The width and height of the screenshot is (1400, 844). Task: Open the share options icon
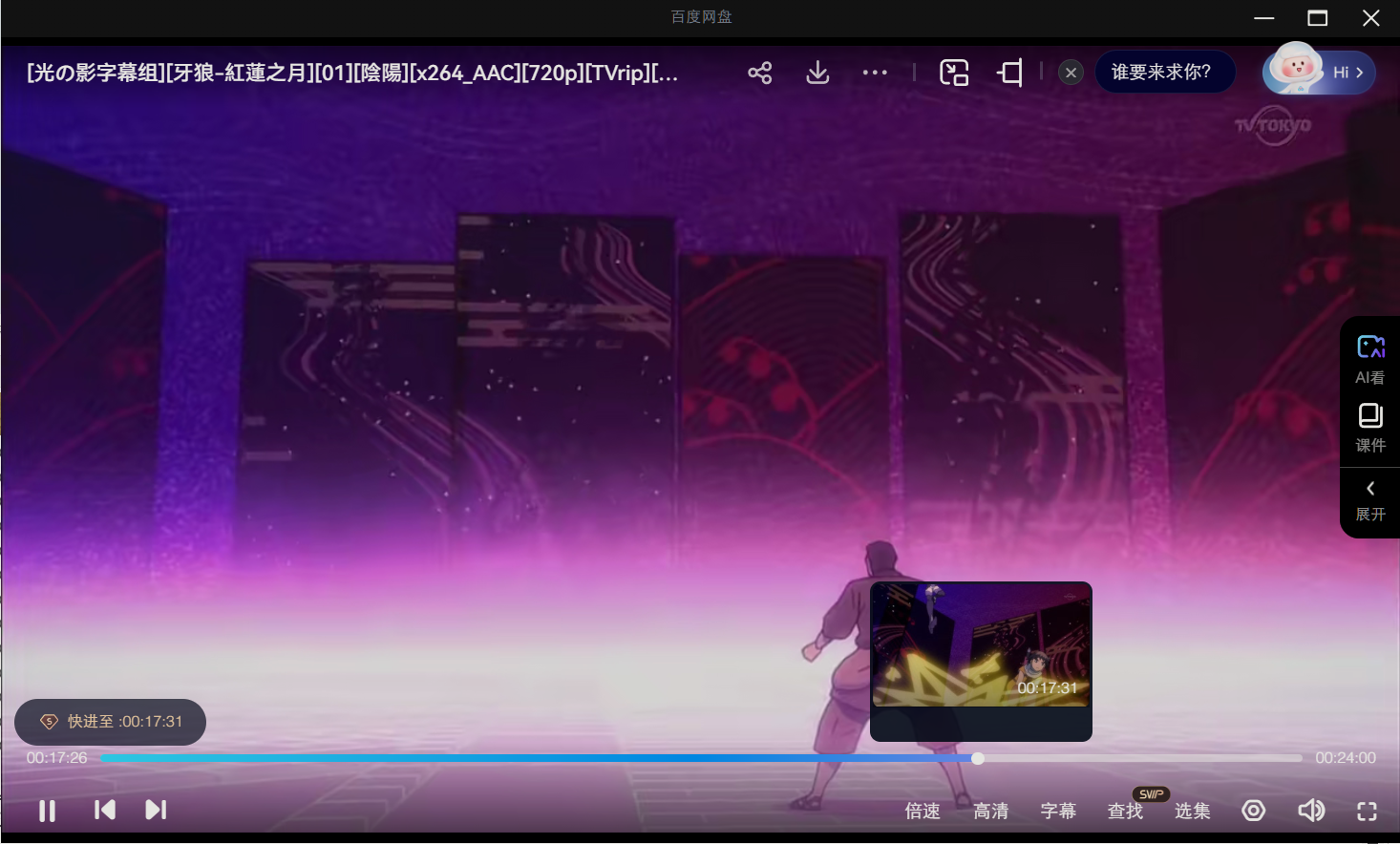759,73
